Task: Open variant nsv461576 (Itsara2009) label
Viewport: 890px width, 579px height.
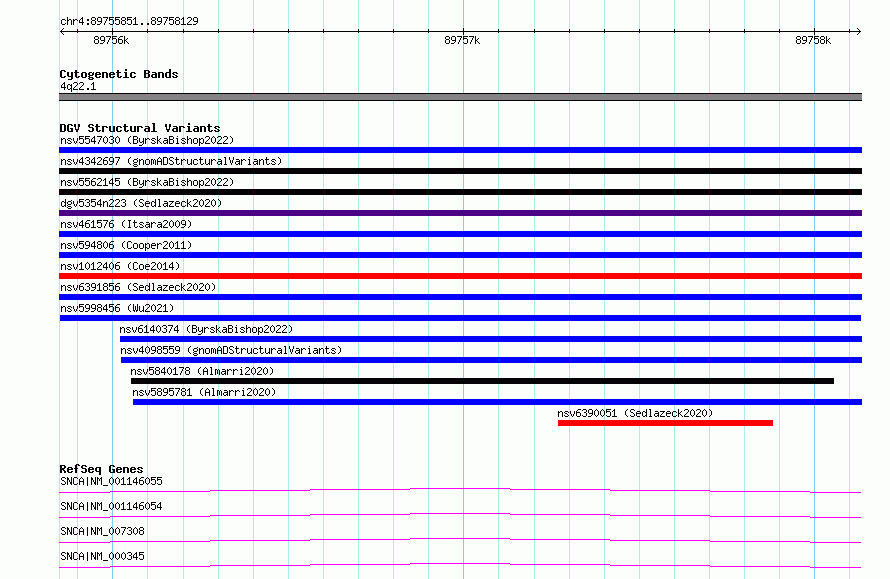Action: tap(126, 224)
